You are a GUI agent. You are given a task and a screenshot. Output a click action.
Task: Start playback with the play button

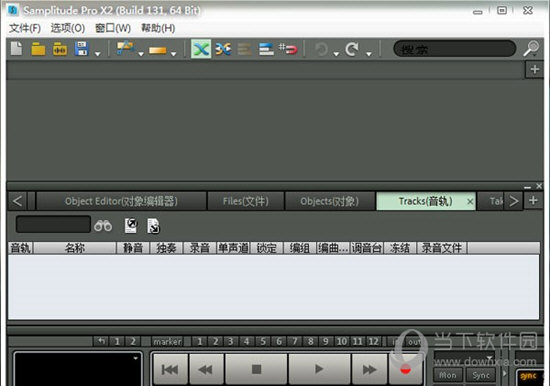point(319,369)
